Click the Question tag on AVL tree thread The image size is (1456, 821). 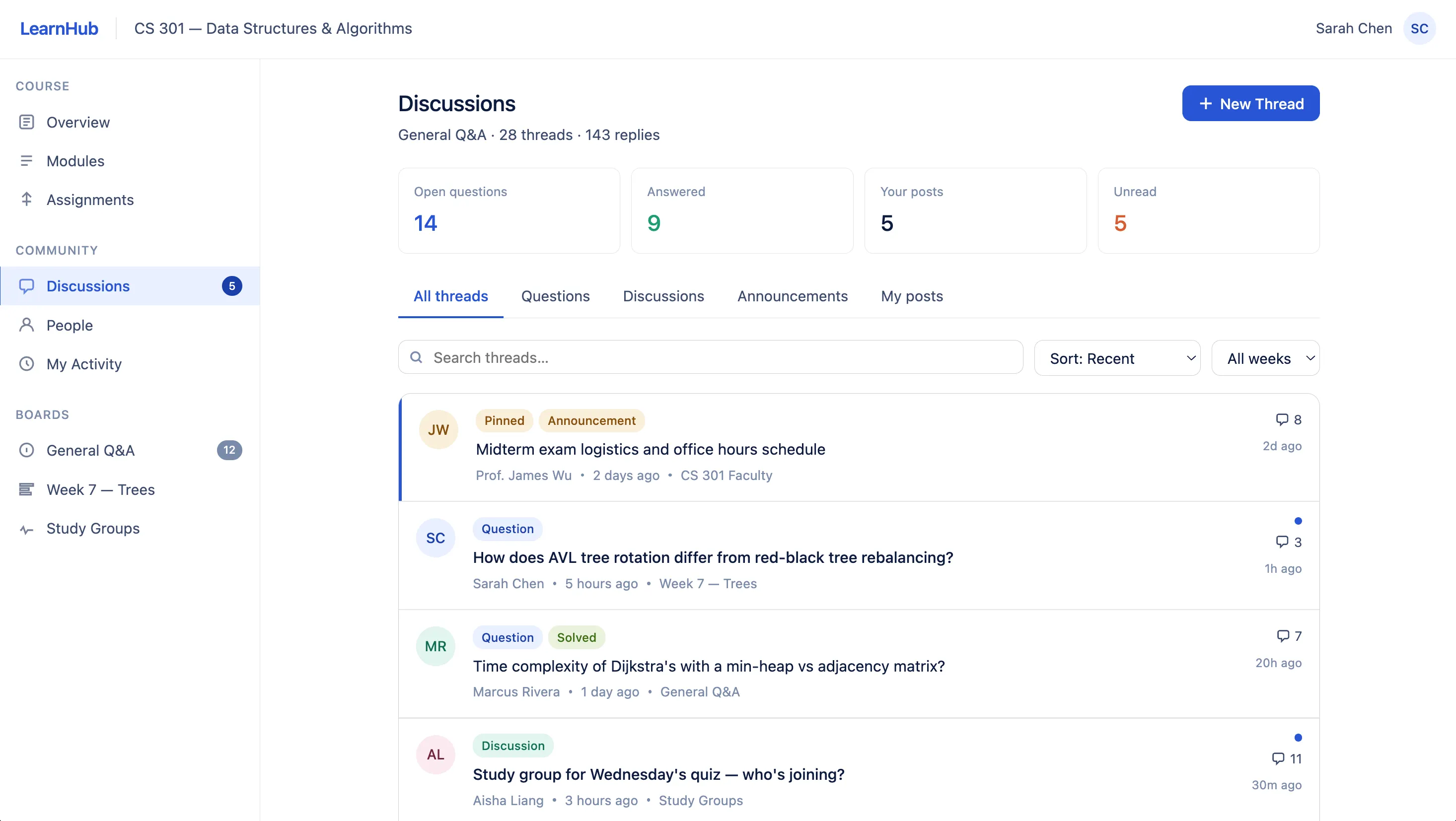coord(507,529)
